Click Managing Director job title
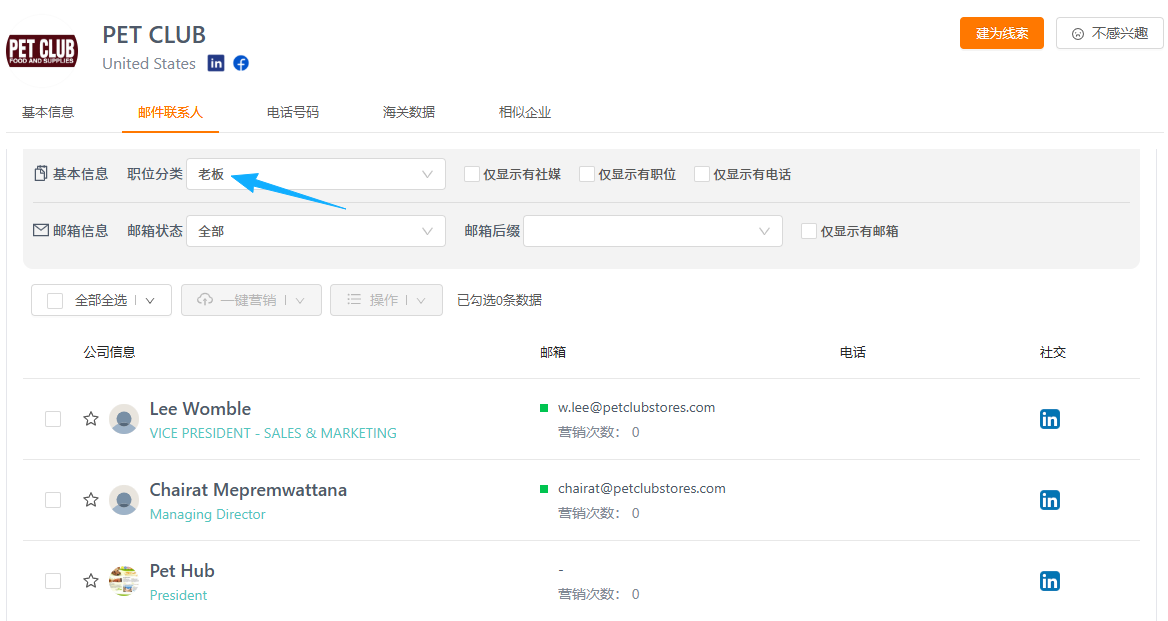Screen dimensions: 1168x621 pyautogui.click(x=207, y=515)
